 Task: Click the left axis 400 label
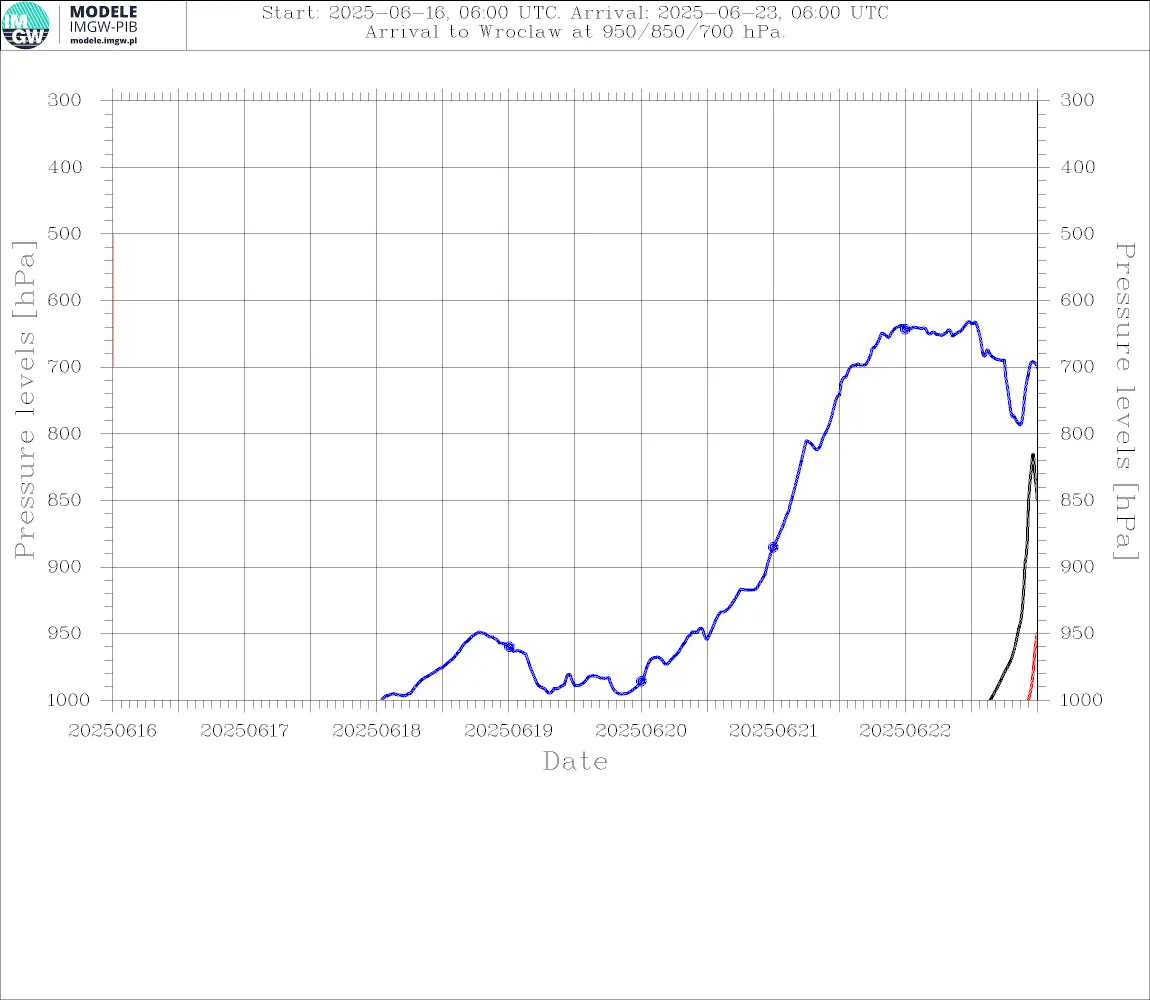(65, 167)
